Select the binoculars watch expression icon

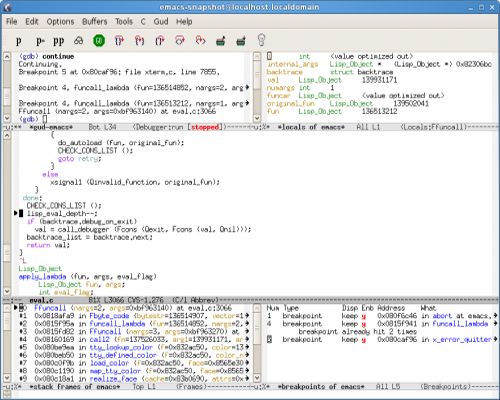tap(79, 41)
